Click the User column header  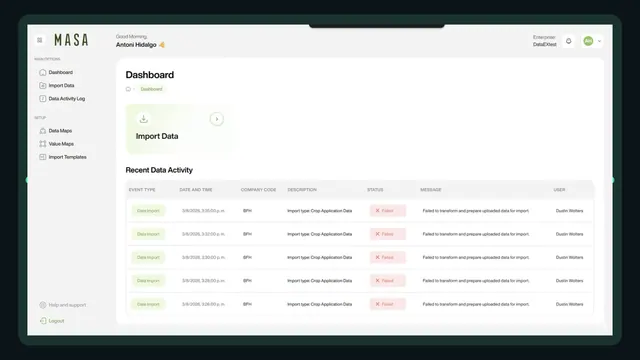point(559,190)
